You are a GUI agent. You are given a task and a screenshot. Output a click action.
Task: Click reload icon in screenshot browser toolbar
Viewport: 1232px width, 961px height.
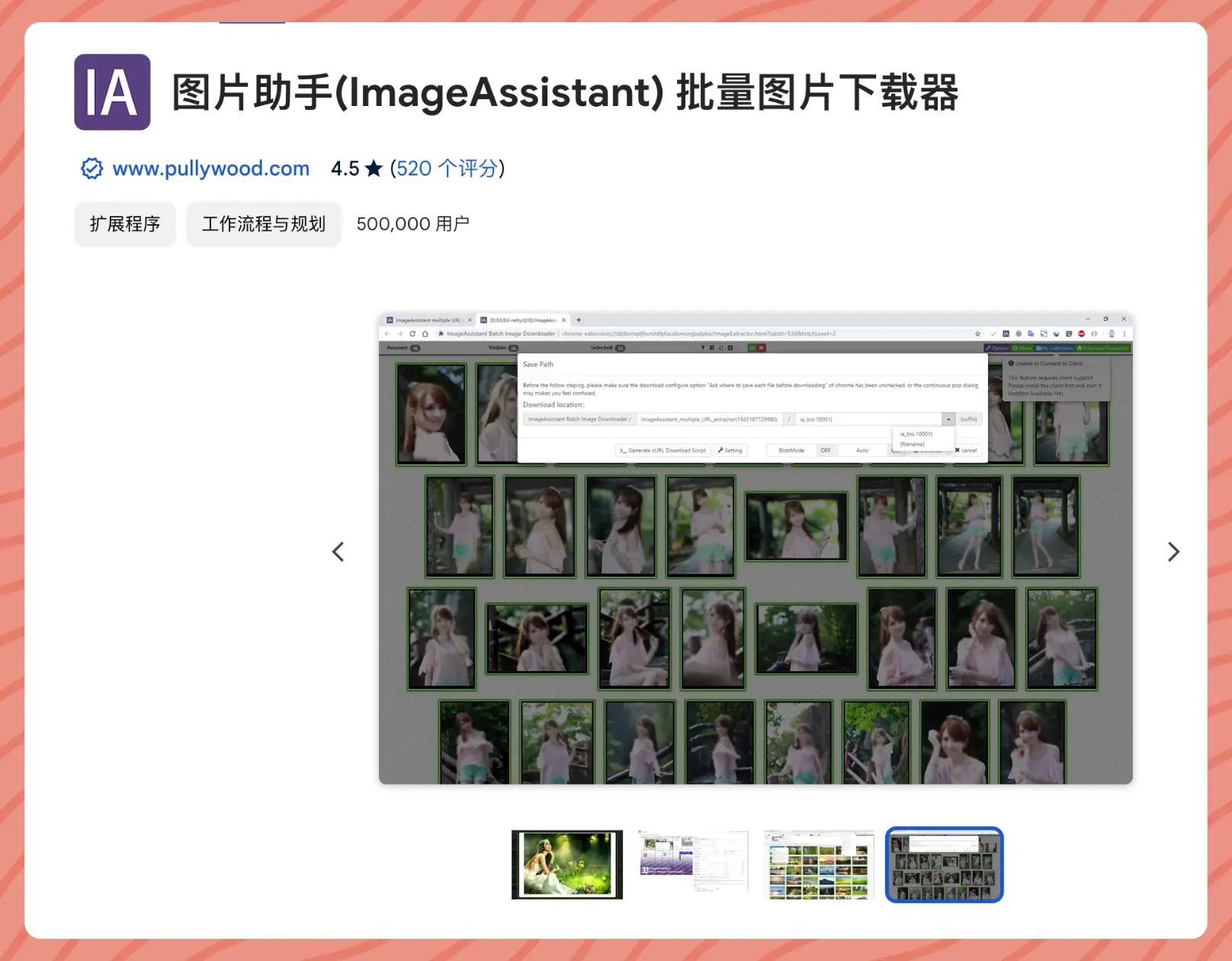click(x=412, y=334)
